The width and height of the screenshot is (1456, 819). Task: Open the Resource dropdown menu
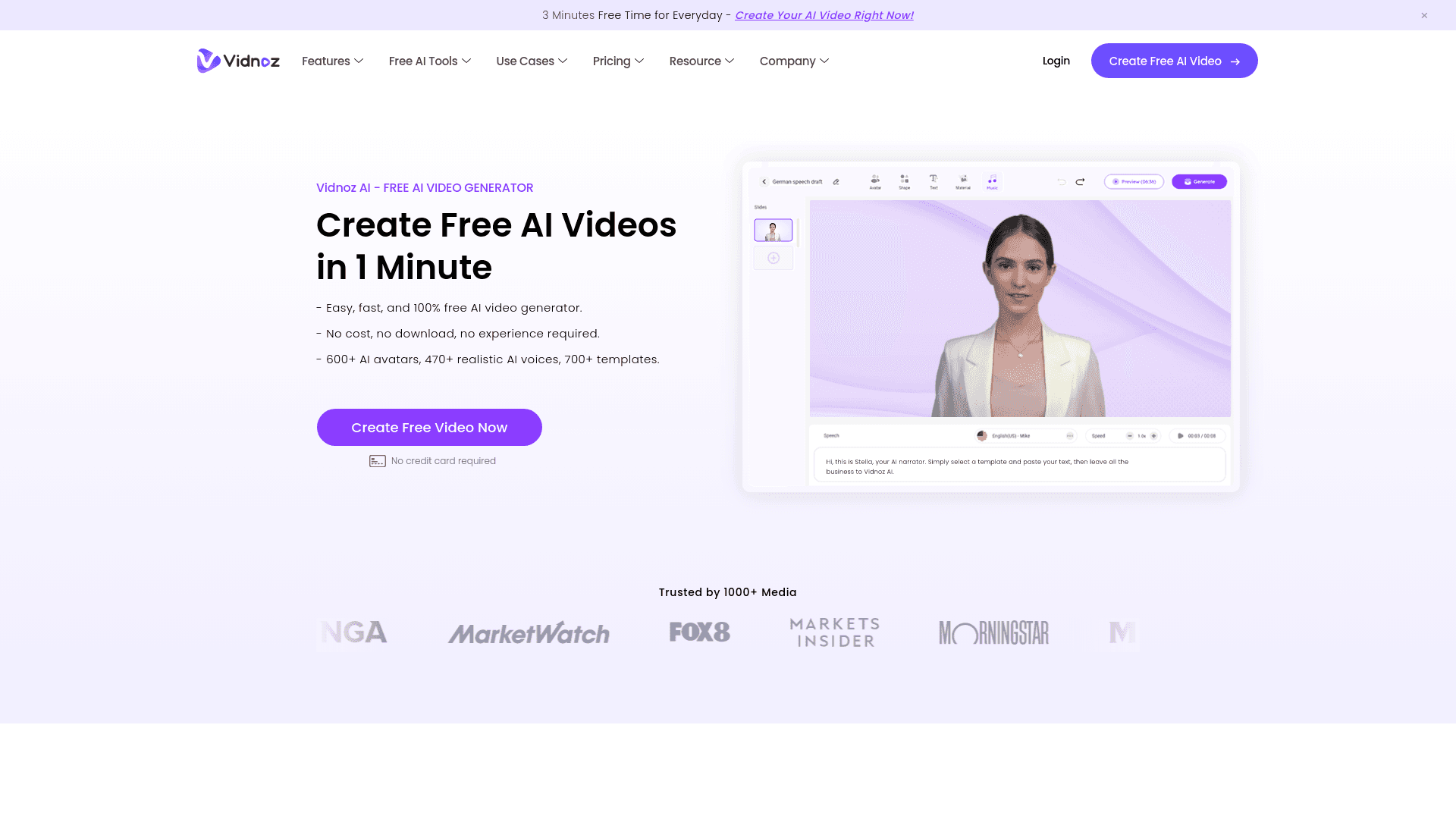[x=700, y=61]
